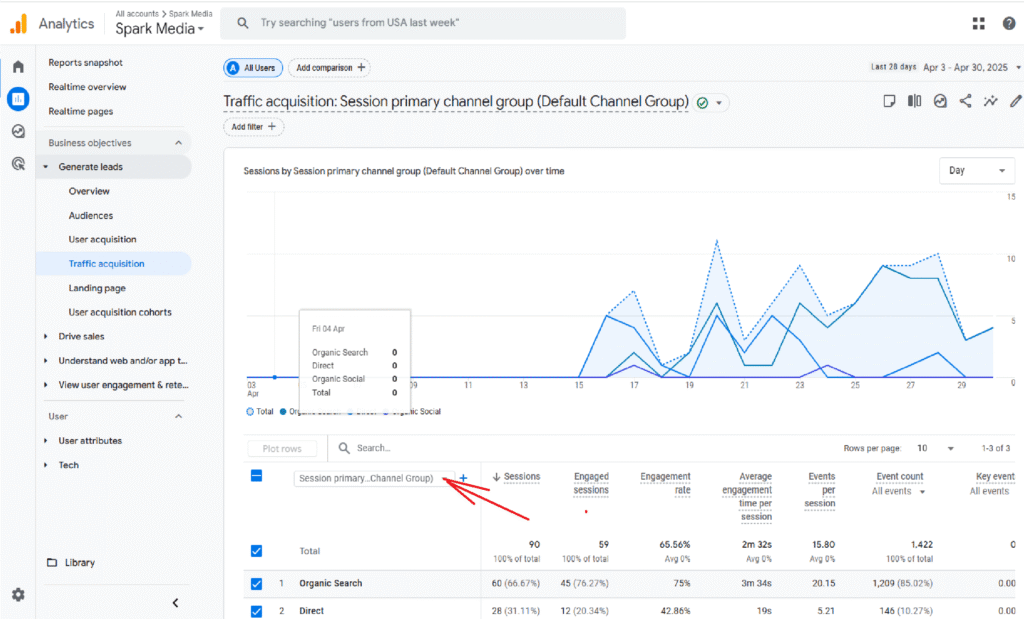Click the table Search field
The image size is (1024, 619).
tap(373, 448)
